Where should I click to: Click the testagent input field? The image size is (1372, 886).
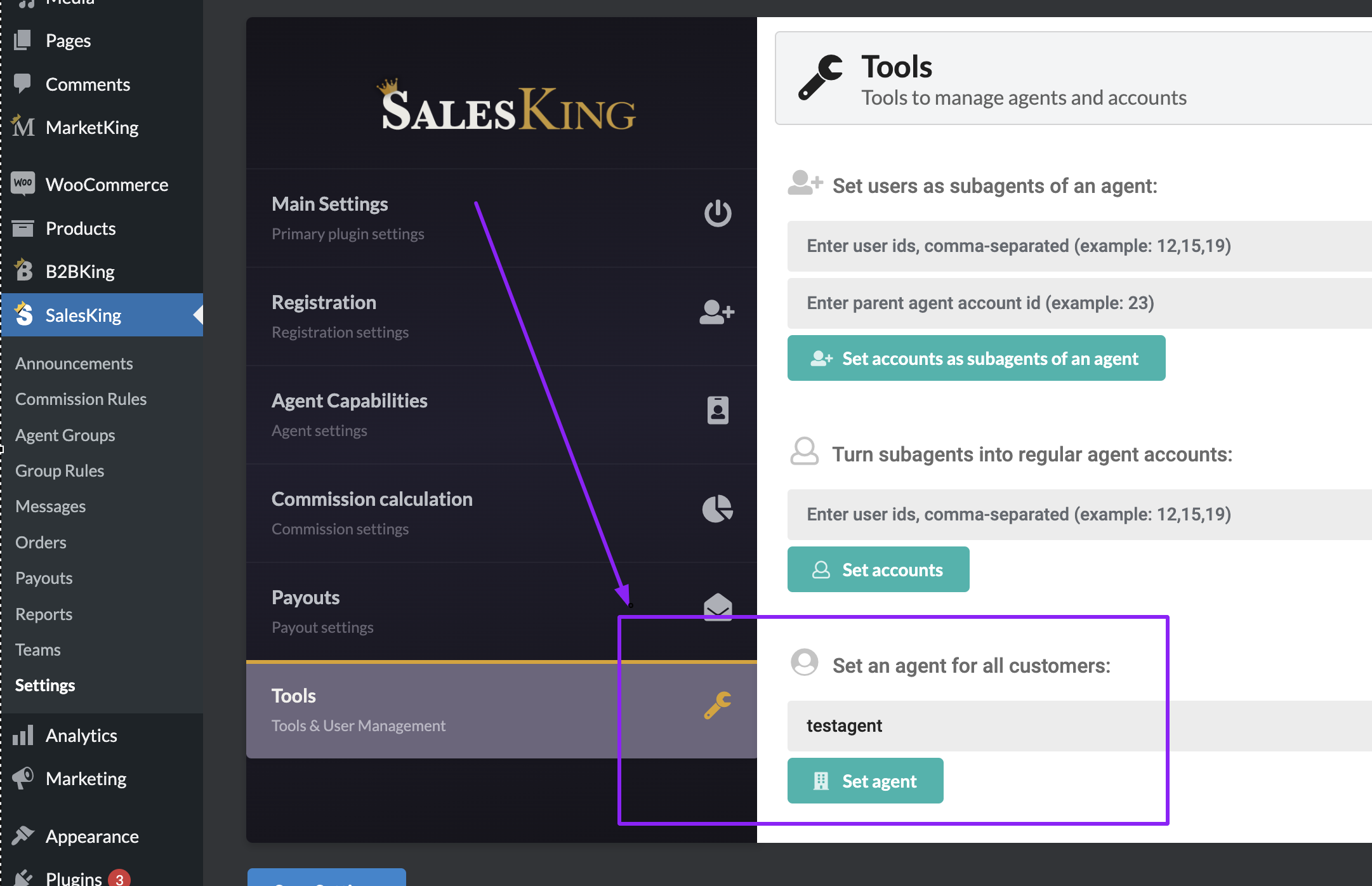tap(1079, 726)
